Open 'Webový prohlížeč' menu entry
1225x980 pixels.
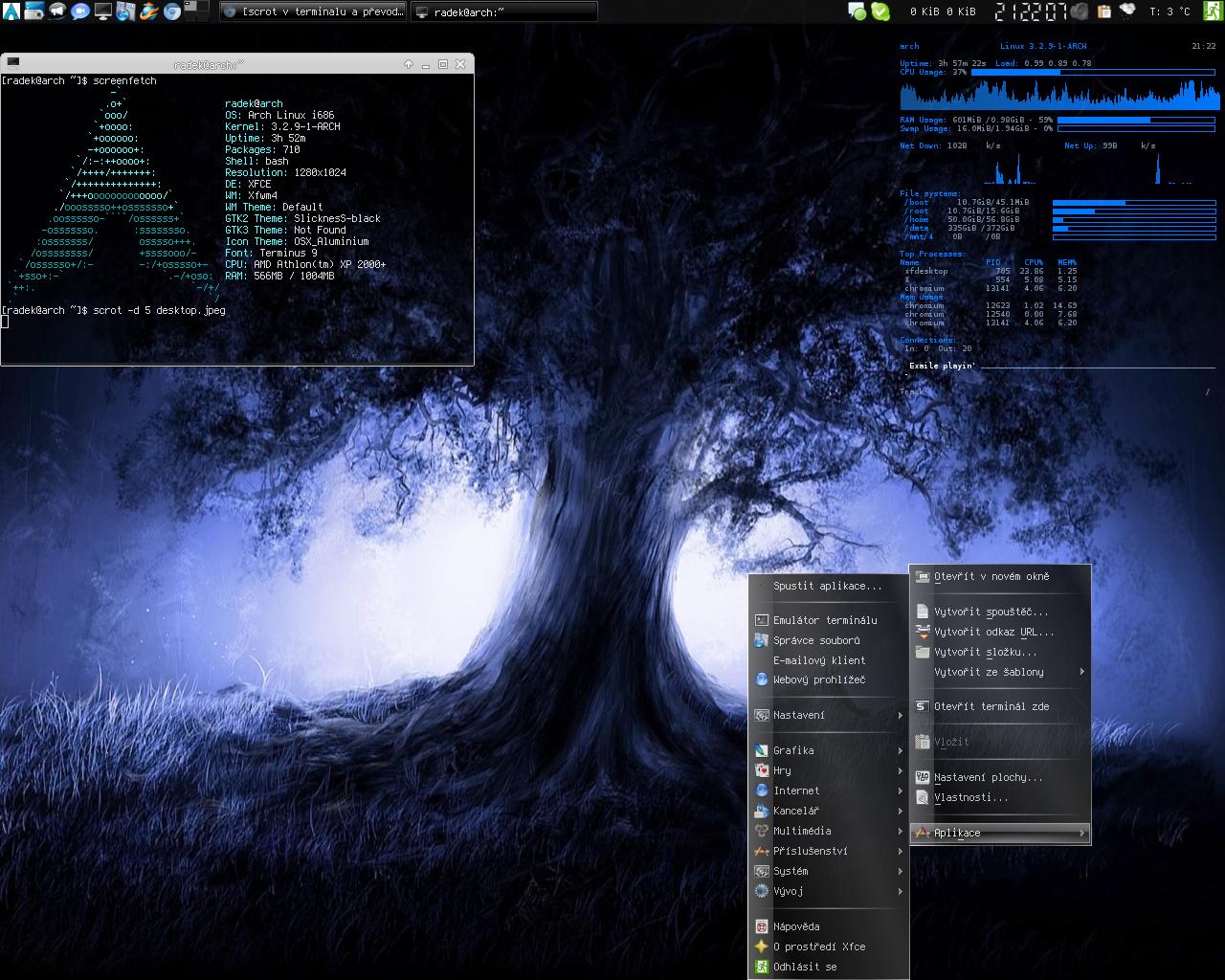point(827,679)
